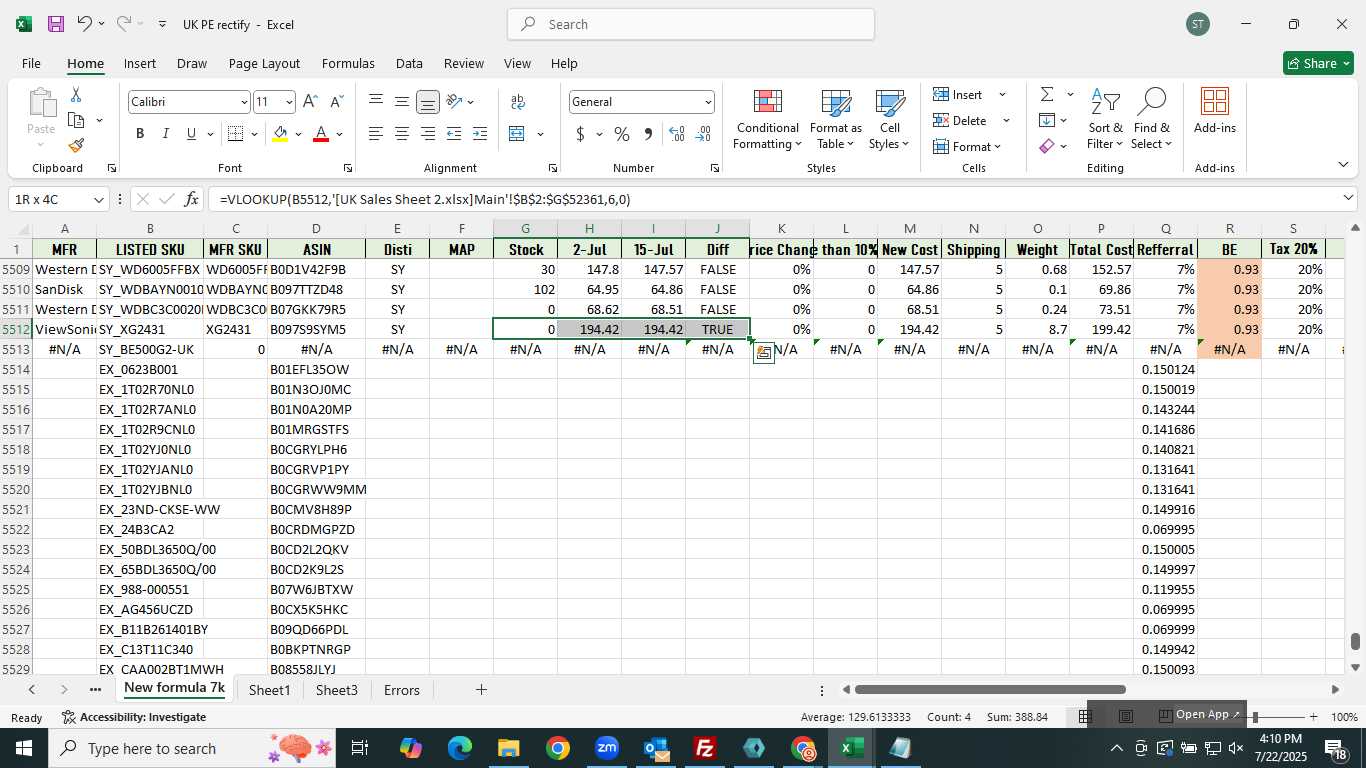Click the Accounting dollar format icon

580,134
